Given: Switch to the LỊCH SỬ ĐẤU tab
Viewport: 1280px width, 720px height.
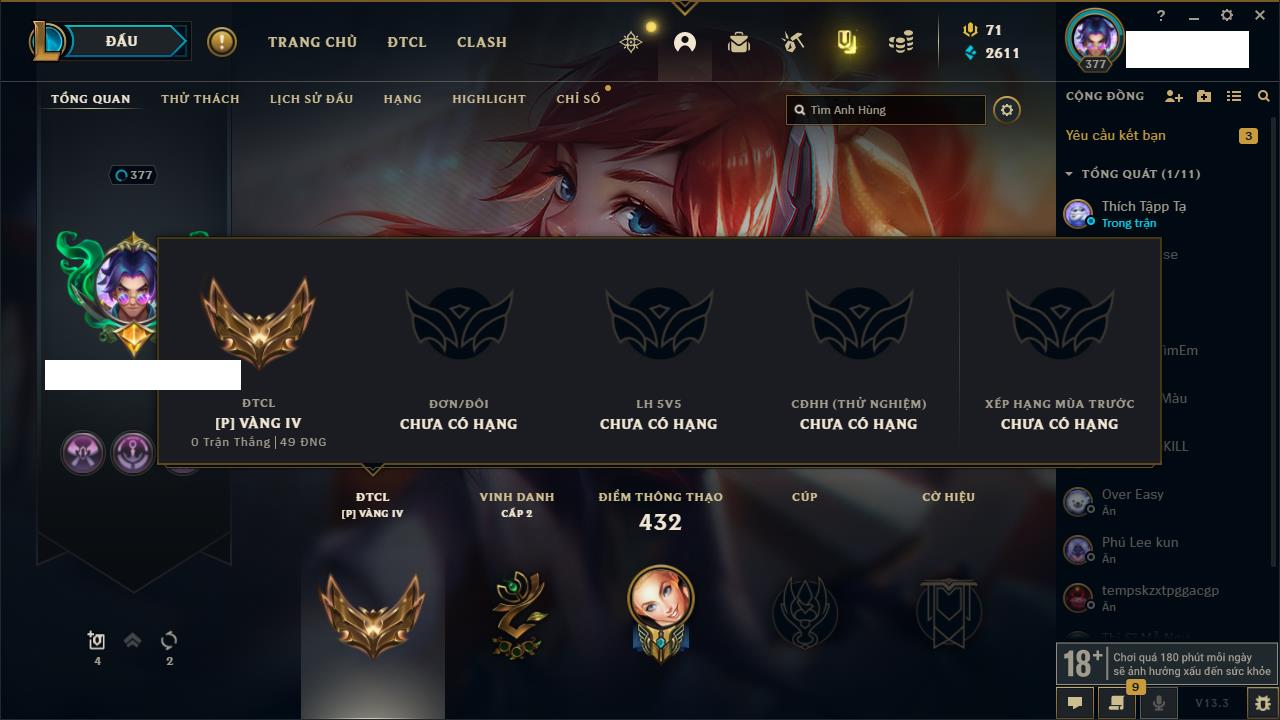Looking at the screenshot, I should point(311,99).
